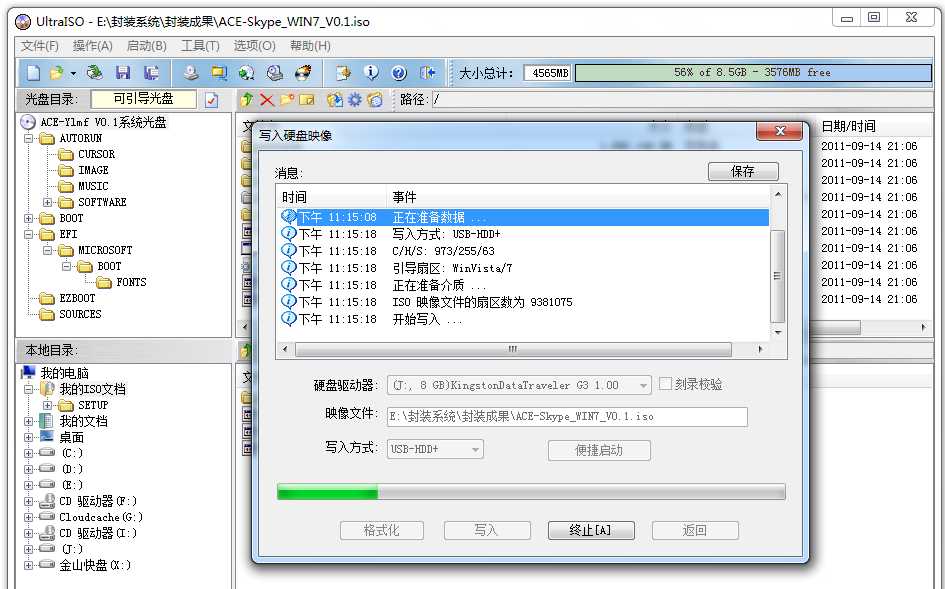Click the Save As toolbar icon
This screenshot has height=589, width=945.
151,73
